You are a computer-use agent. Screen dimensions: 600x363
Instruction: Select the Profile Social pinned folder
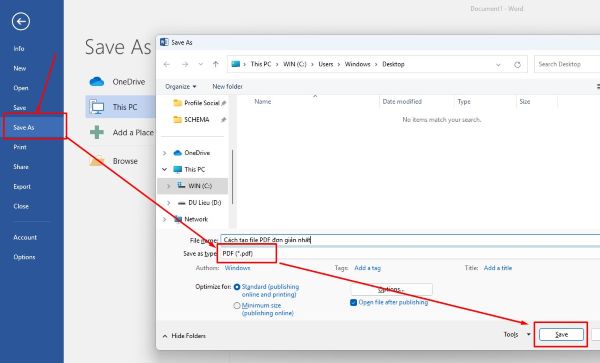pyautogui.click(x=202, y=103)
